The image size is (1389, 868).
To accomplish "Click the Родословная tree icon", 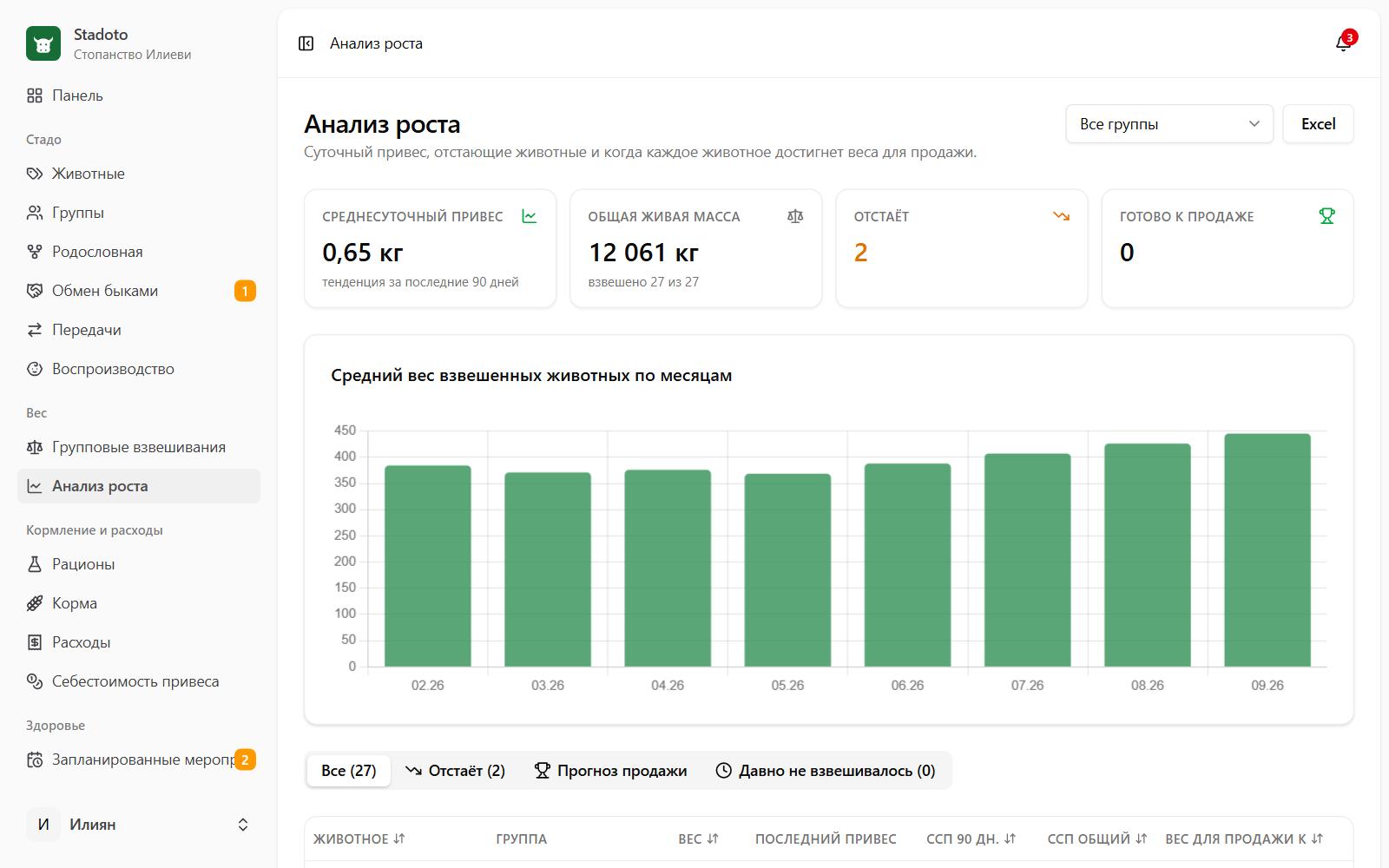I will pyautogui.click(x=35, y=252).
